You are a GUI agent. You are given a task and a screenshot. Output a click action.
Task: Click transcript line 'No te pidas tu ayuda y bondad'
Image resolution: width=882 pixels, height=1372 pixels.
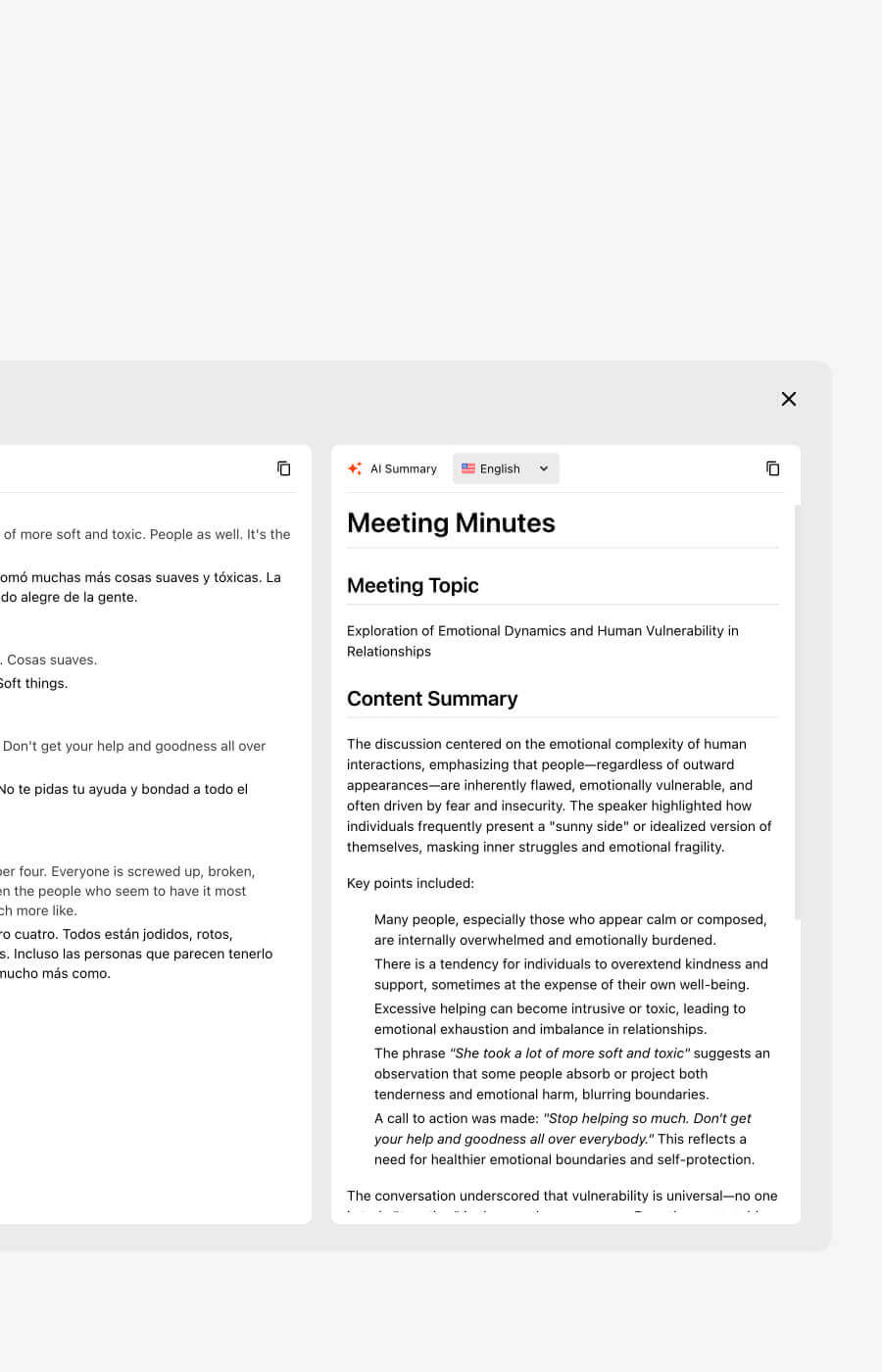point(123,789)
